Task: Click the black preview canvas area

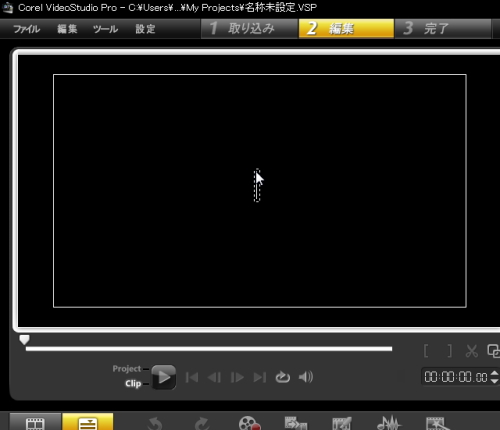Action: click(260, 191)
